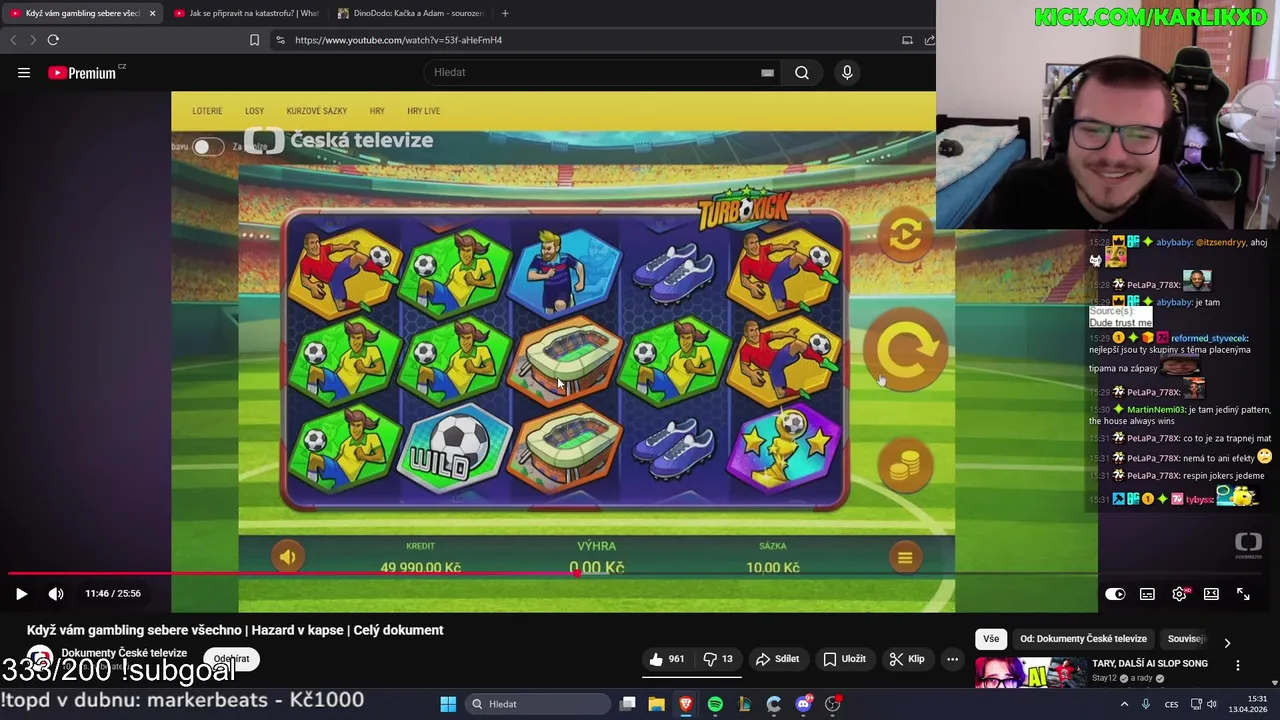This screenshot has height=720, width=1280.
Task: Click the cast media icon in address bar
Action: 907,40
